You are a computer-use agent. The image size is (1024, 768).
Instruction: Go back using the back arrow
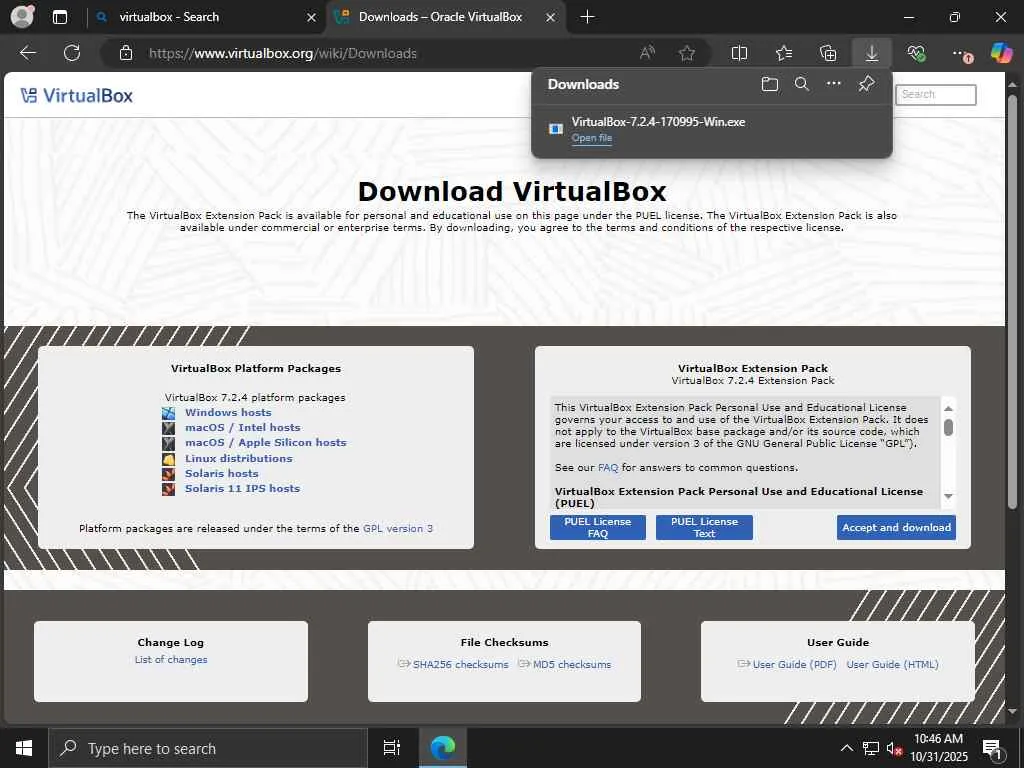pyautogui.click(x=27, y=53)
